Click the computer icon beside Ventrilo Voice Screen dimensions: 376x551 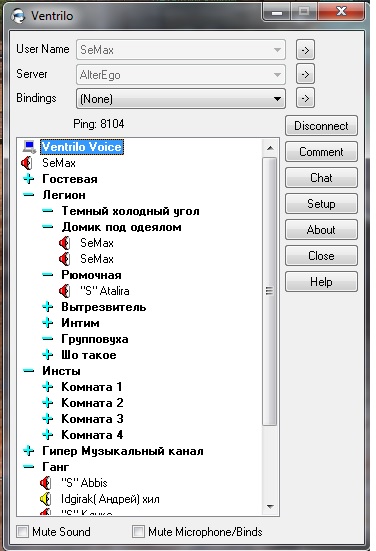pos(29,147)
